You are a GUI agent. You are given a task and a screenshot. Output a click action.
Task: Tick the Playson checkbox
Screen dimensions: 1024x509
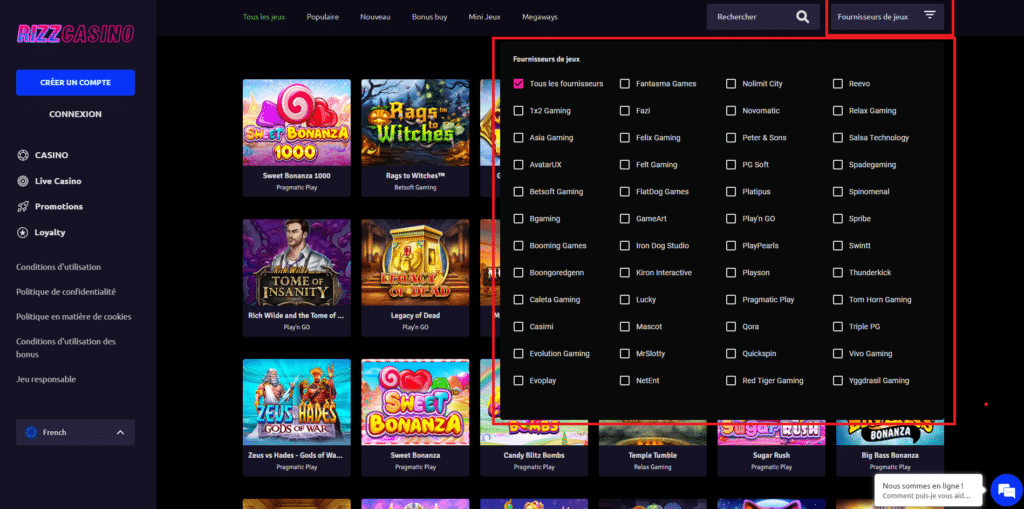[x=731, y=272]
